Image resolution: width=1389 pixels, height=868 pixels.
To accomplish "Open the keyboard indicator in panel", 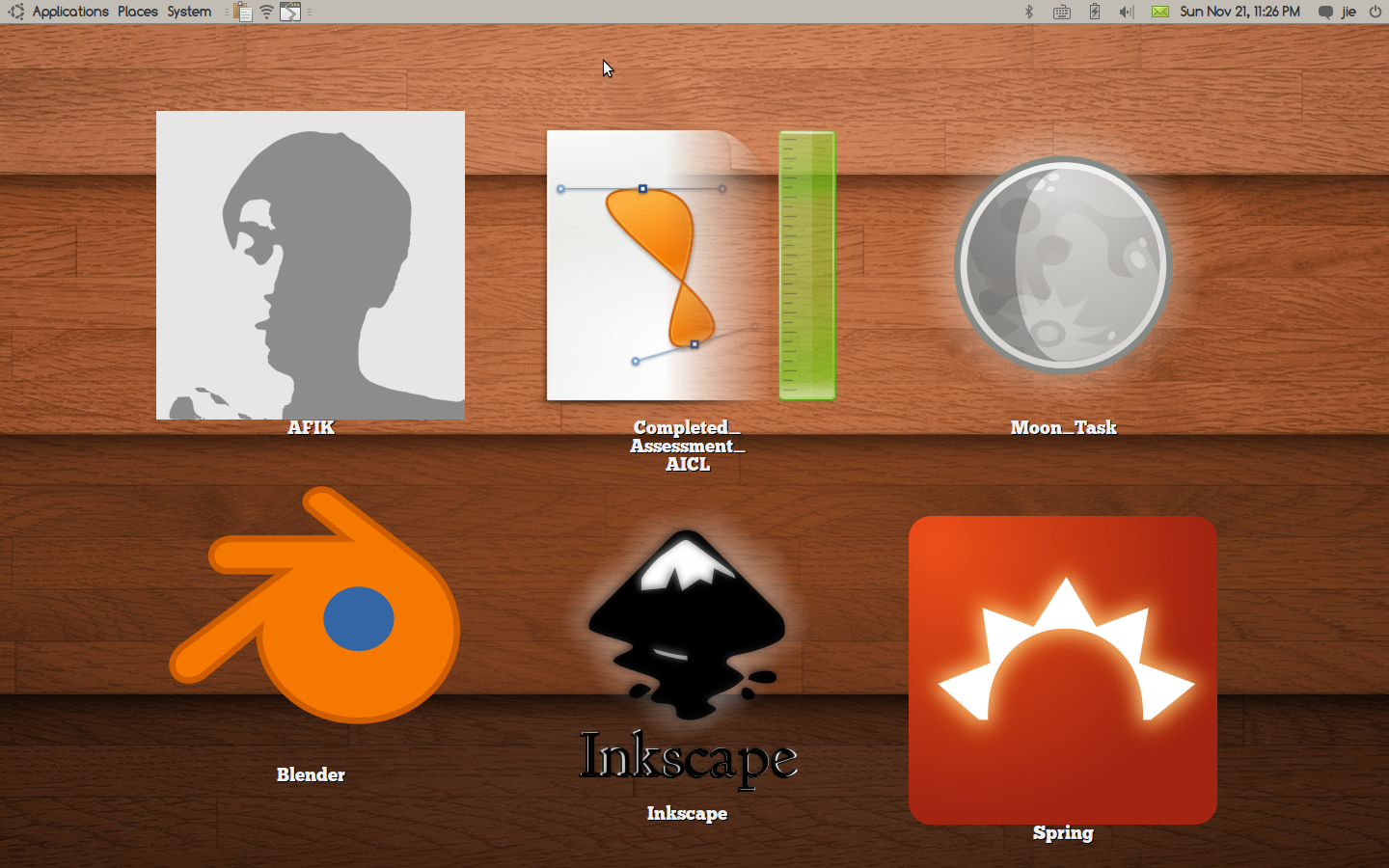I will (x=1062, y=13).
